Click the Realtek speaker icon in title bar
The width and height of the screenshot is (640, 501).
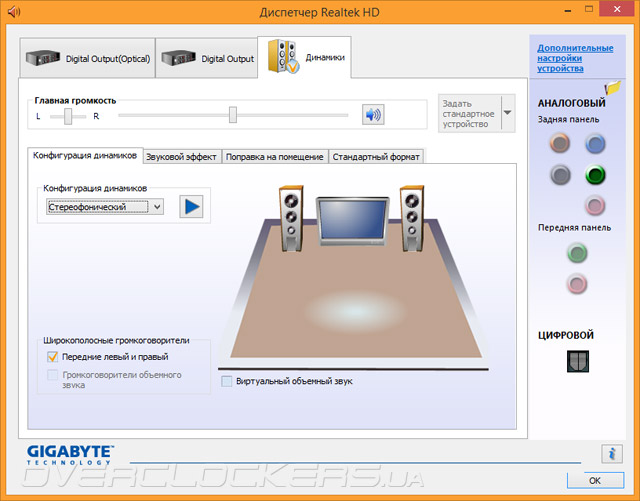pos(14,11)
